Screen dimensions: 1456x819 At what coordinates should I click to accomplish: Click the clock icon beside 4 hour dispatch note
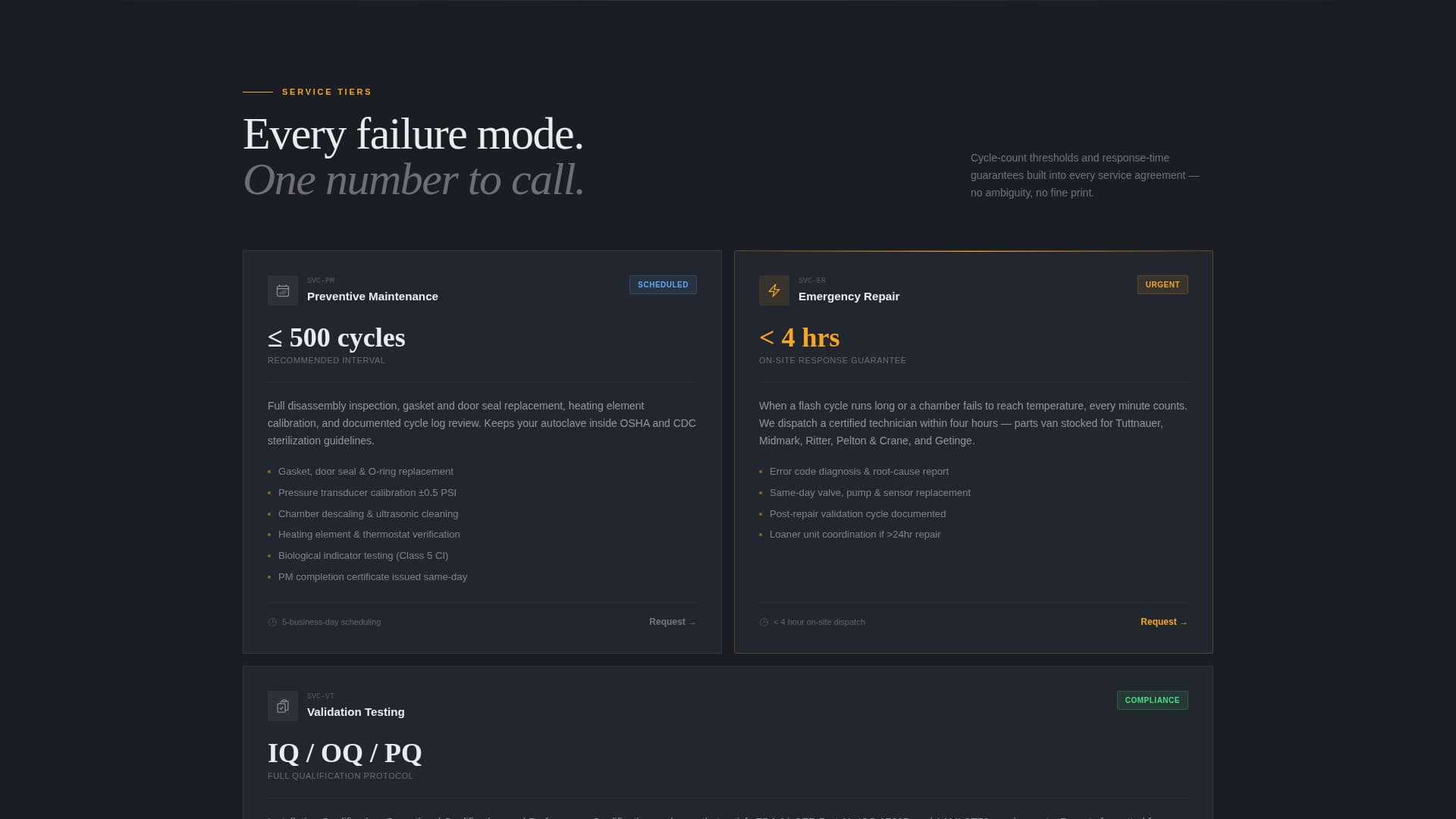pos(764,622)
